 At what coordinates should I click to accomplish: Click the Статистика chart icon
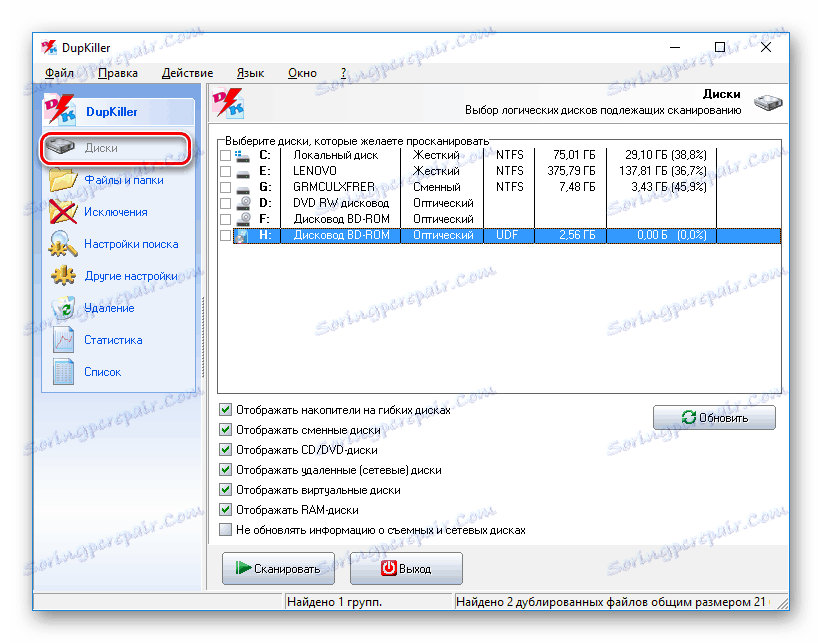[x=63, y=340]
